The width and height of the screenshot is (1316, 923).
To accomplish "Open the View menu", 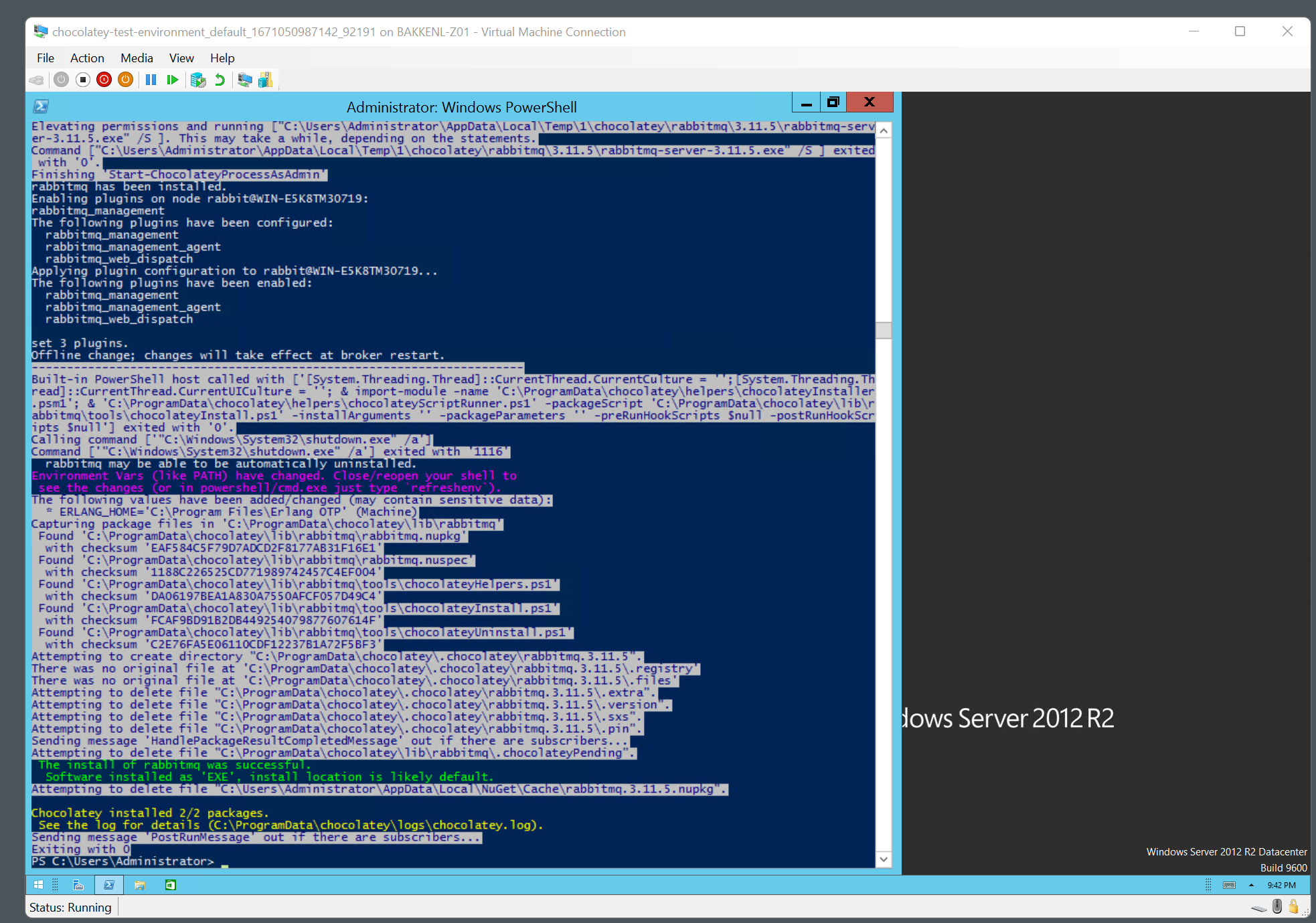I will (181, 58).
